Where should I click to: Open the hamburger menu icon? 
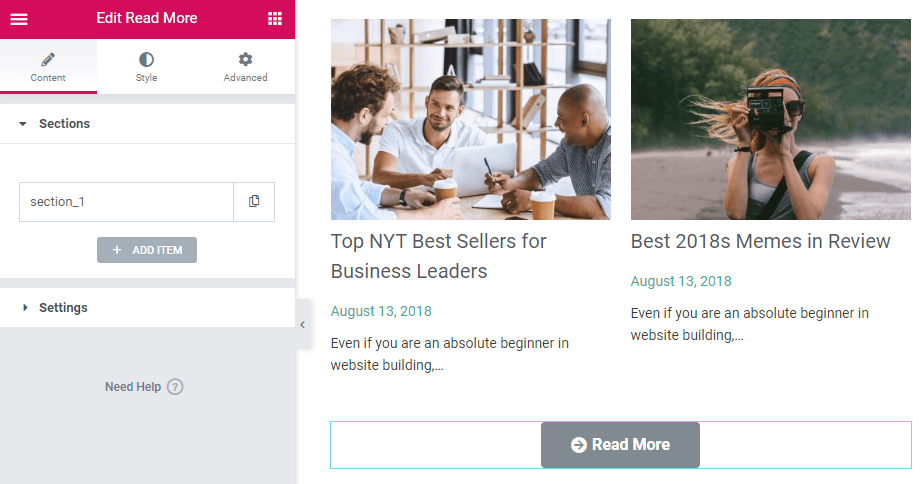[19, 19]
